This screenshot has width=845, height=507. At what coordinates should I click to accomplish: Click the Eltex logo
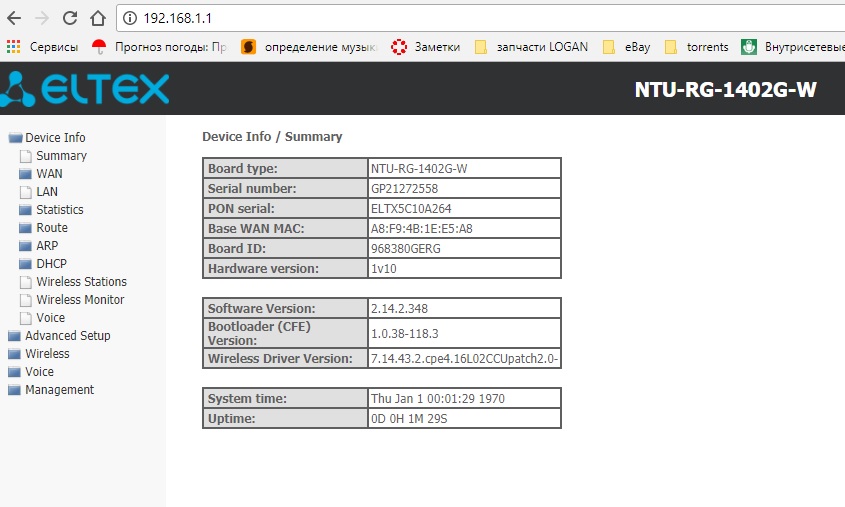pyautogui.click(x=85, y=88)
